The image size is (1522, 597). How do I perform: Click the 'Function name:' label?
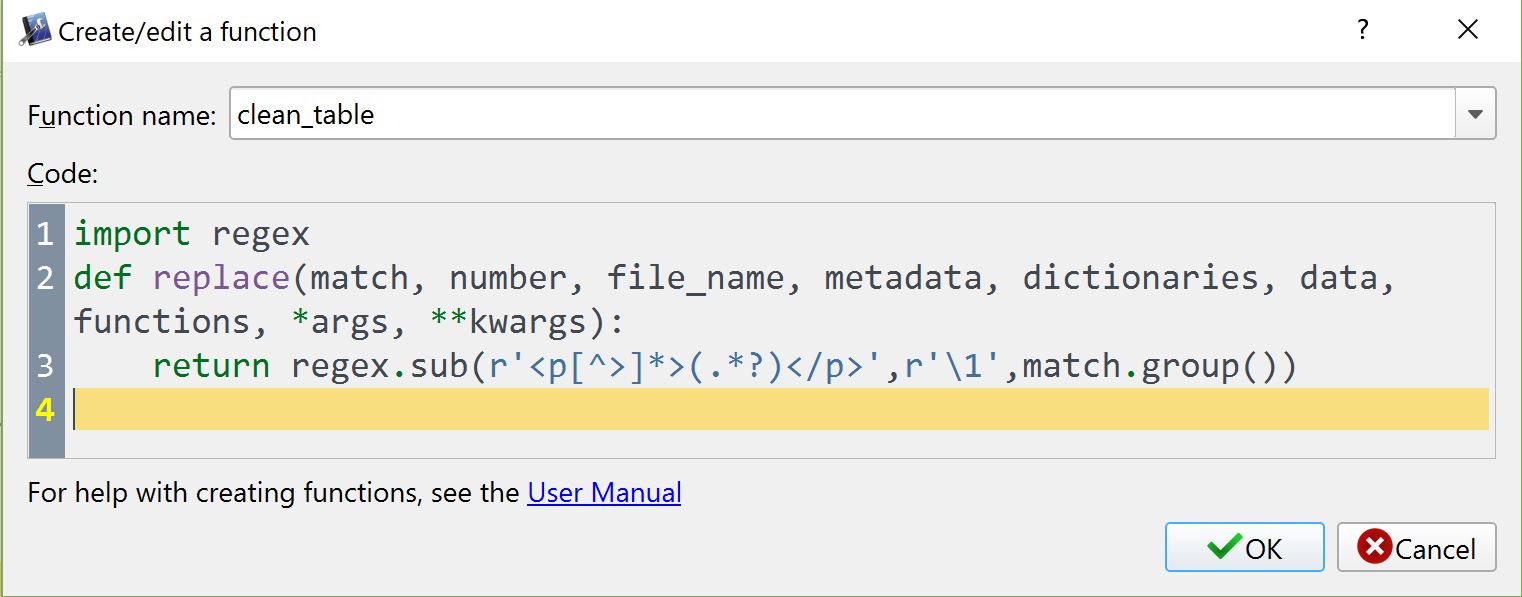pos(121,115)
